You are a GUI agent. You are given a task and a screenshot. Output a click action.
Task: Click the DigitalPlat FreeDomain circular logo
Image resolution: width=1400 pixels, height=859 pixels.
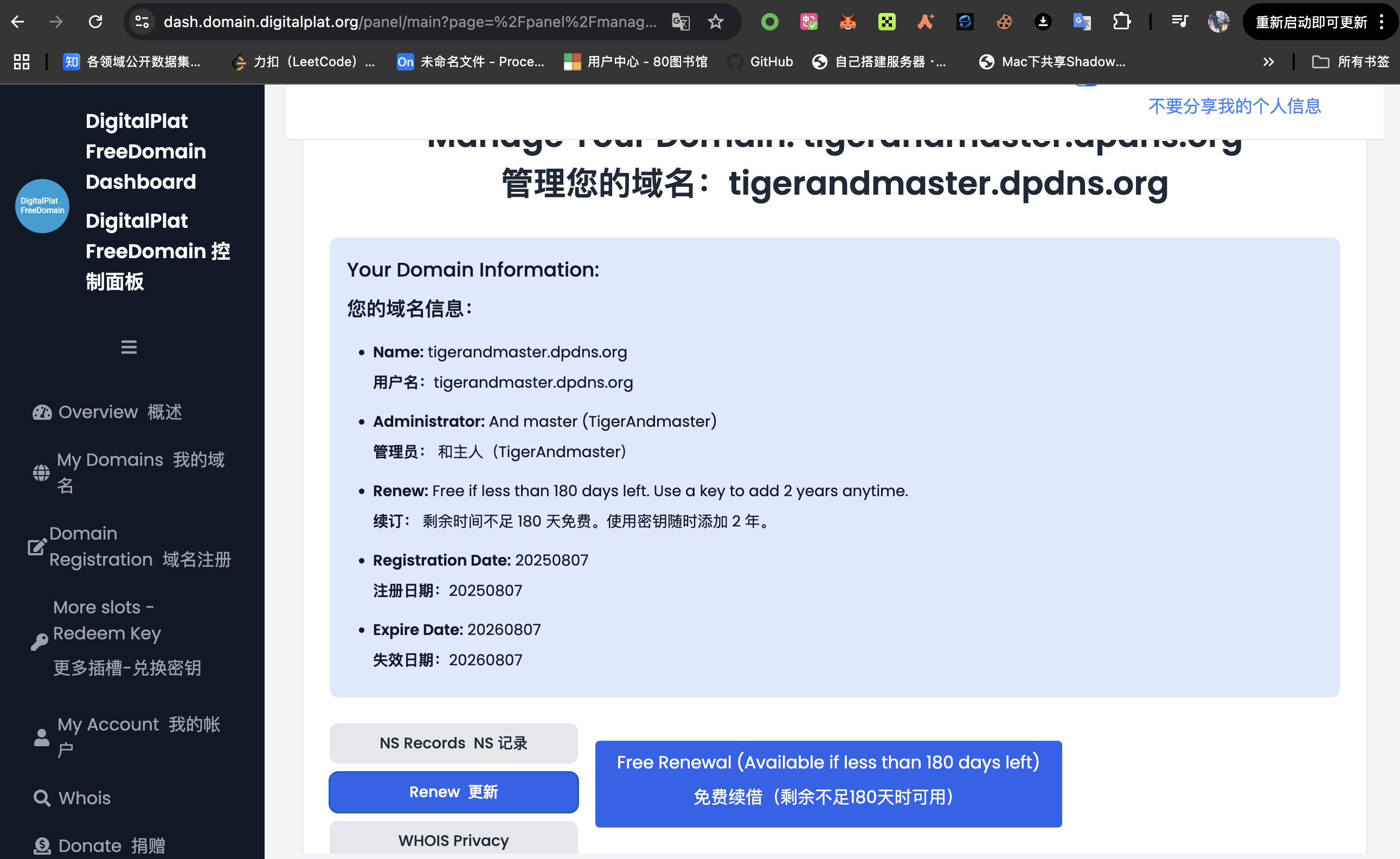pyautogui.click(x=42, y=206)
